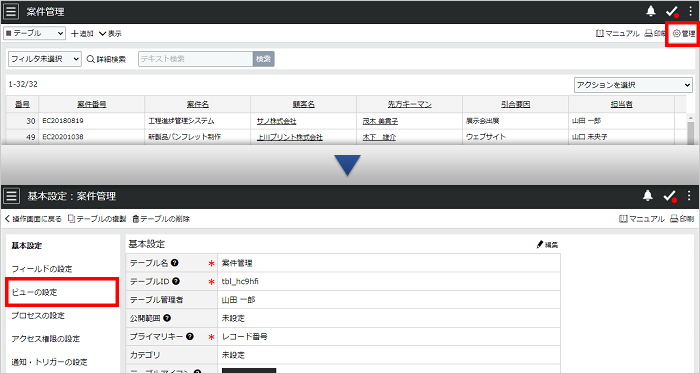Open マニュアル on 基本設定 screen

pyautogui.click(x=642, y=219)
